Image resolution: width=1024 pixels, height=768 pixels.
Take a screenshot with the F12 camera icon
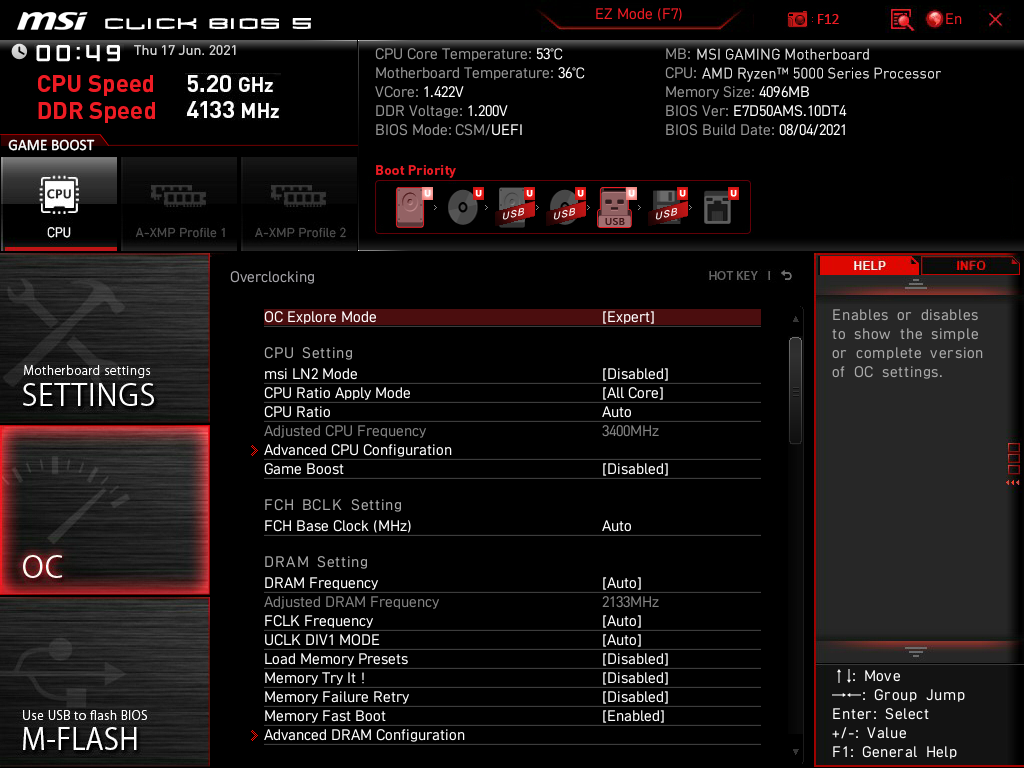(x=798, y=19)
